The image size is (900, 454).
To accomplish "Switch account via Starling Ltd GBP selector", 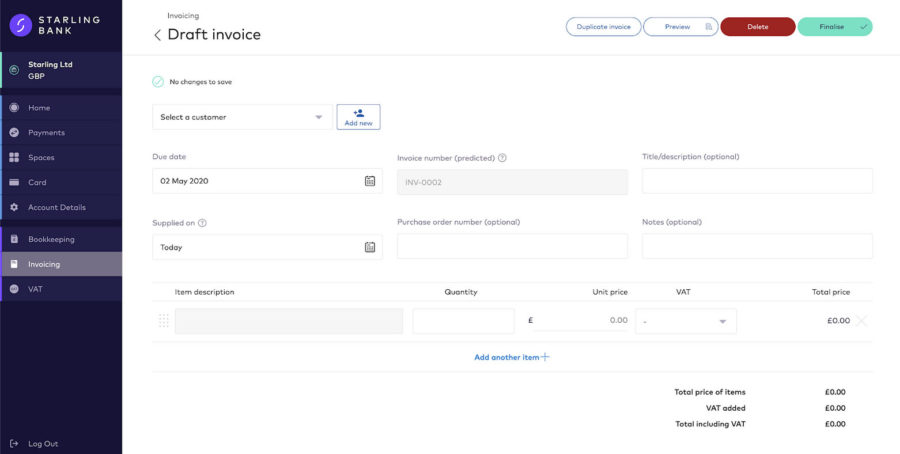I will 60,70.
